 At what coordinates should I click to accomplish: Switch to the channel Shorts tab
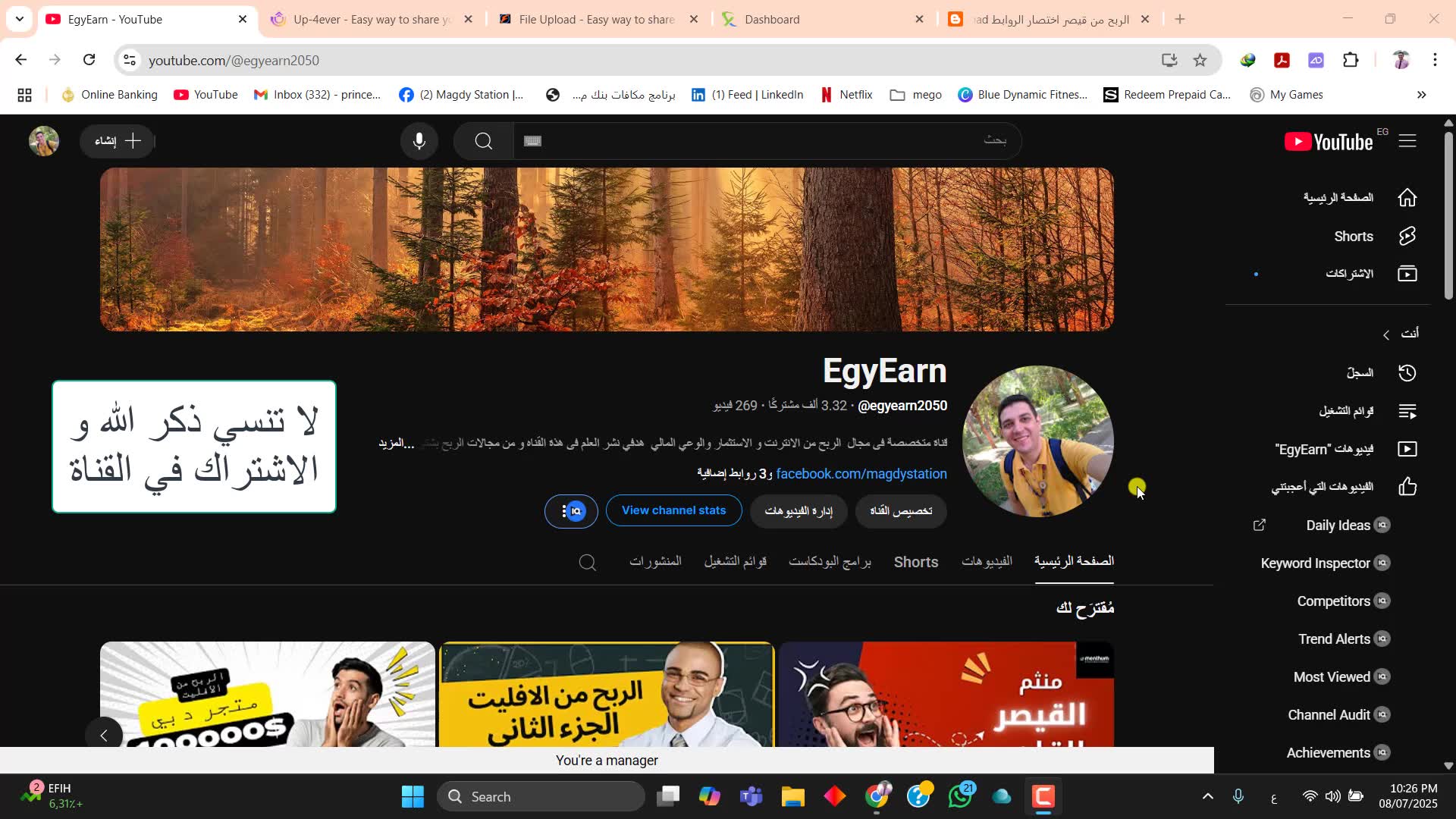coord(916,562)
